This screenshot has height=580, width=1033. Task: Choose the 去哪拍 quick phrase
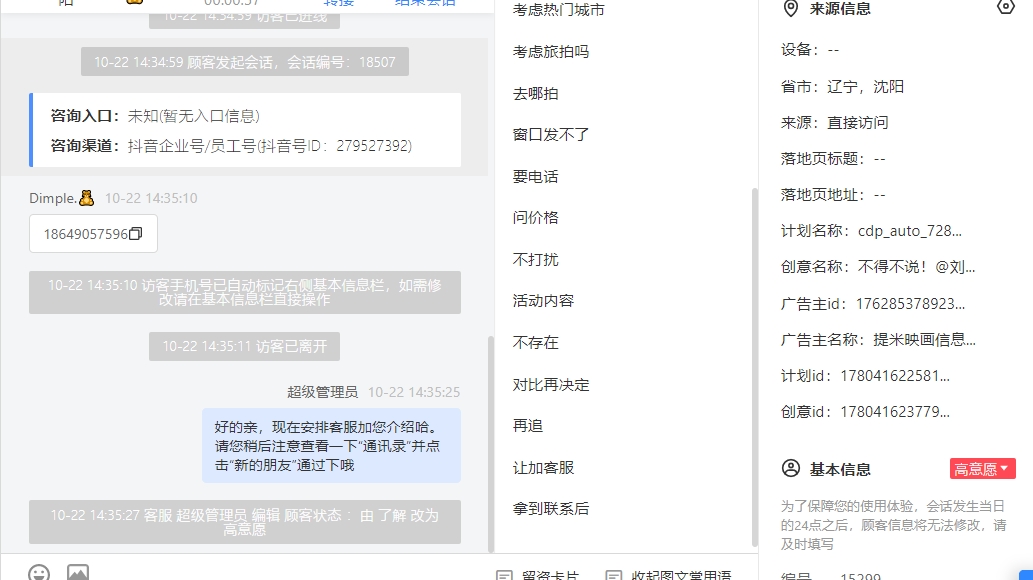click(x=536, y=94)
